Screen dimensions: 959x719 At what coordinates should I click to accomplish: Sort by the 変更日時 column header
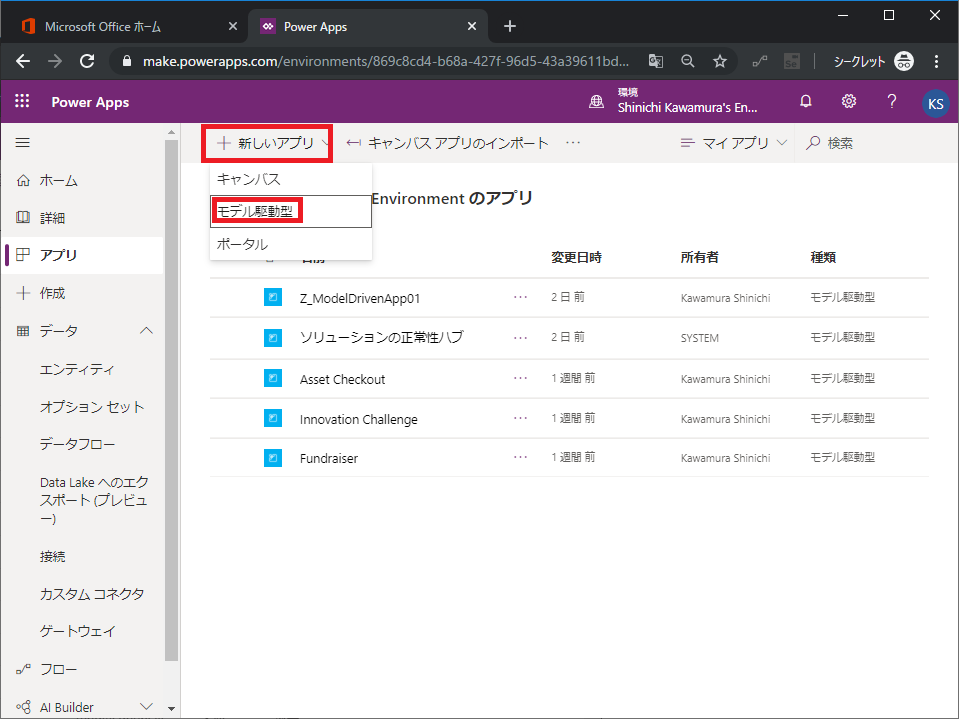576,257
